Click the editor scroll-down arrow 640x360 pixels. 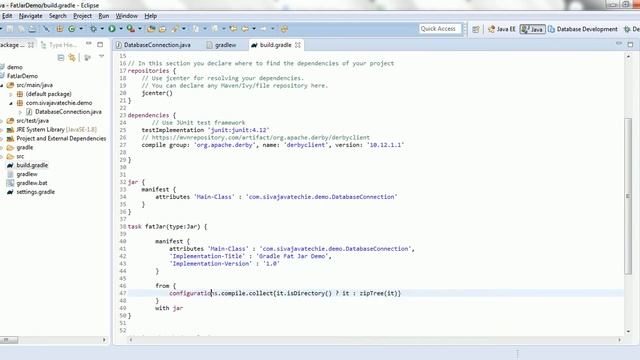coord(628,331)
